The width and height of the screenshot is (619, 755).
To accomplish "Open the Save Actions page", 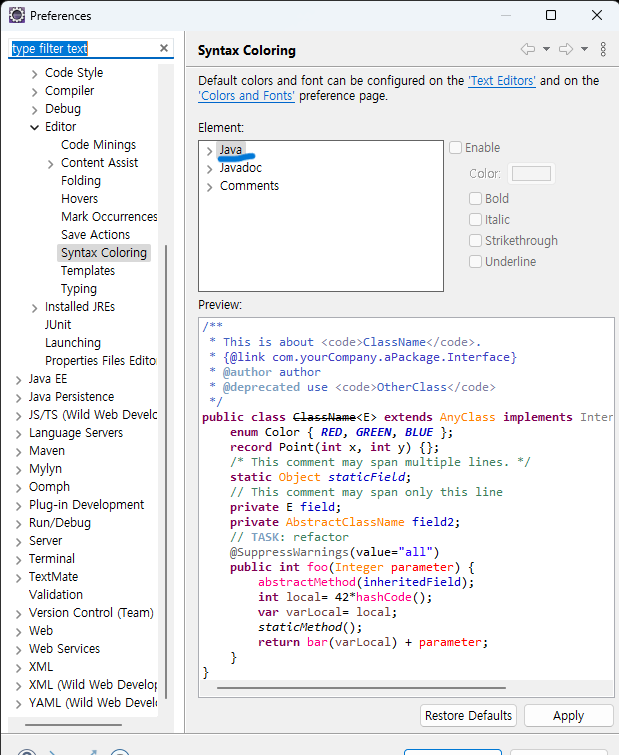I will coord(95,234).
